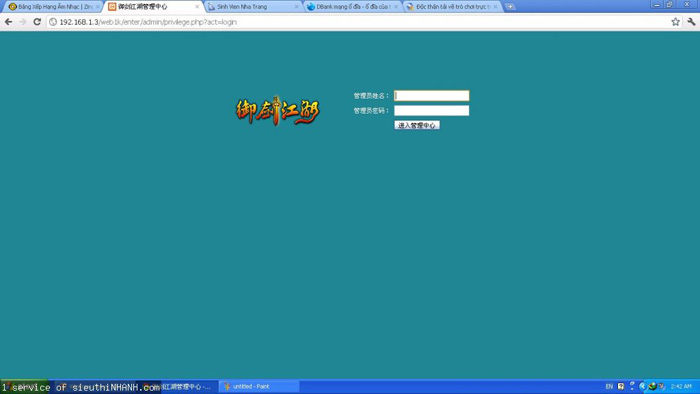The width and height of the screenshot is (700, 394).
Task: Click the address bar URL
Action: [x=148, y=22]
